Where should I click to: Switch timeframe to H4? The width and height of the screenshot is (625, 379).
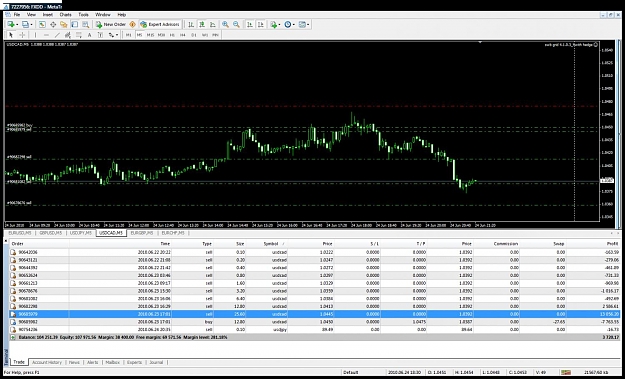pos(183,35)
